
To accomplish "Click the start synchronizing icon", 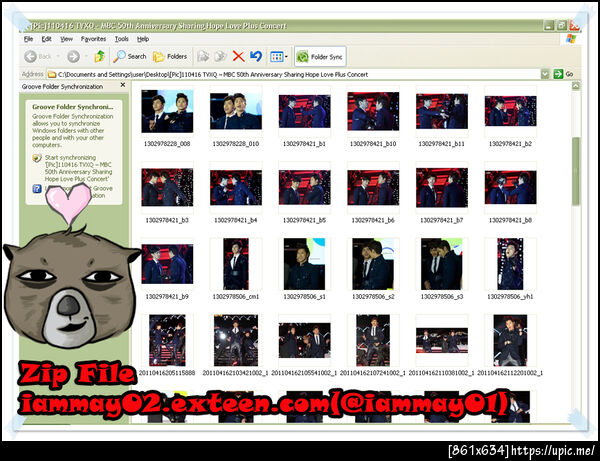I will [37, 158].
